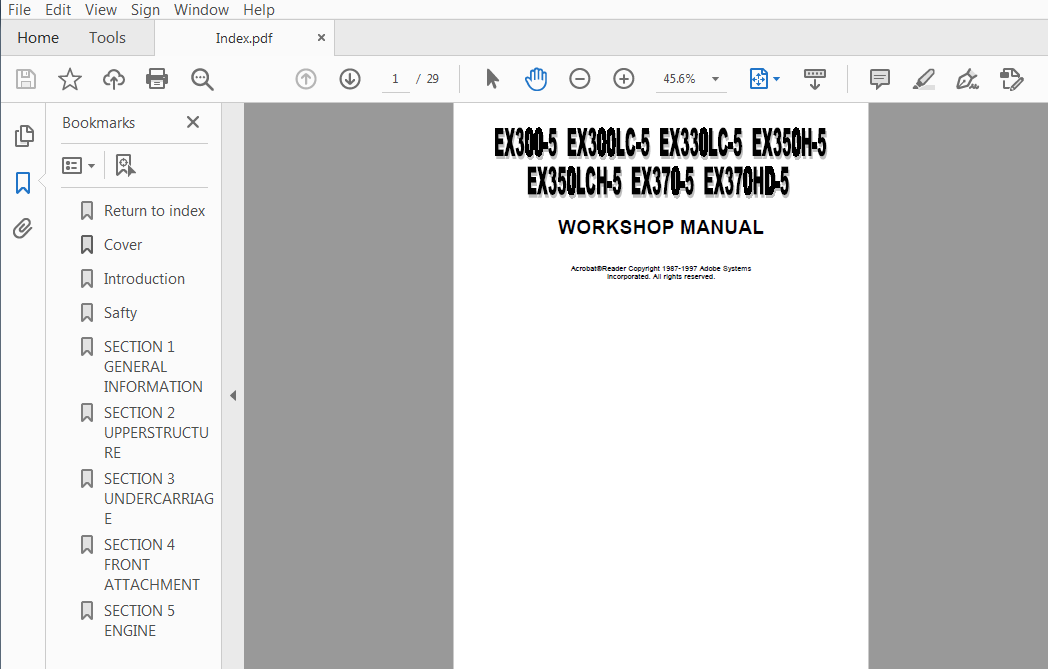Open the Sign menu
The width and height of the screenshot is (1048, 669).
pos(145,10)
